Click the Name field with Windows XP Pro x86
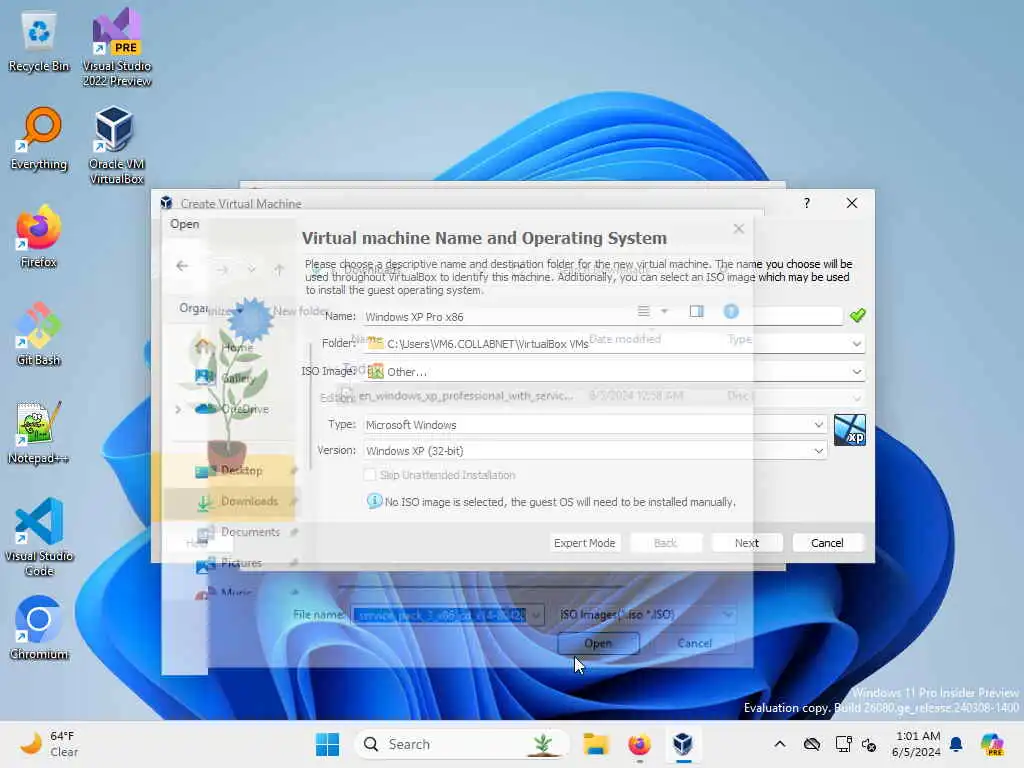Image resolution: width=1024 pixels, height=768 pixels. coord(602,317)
